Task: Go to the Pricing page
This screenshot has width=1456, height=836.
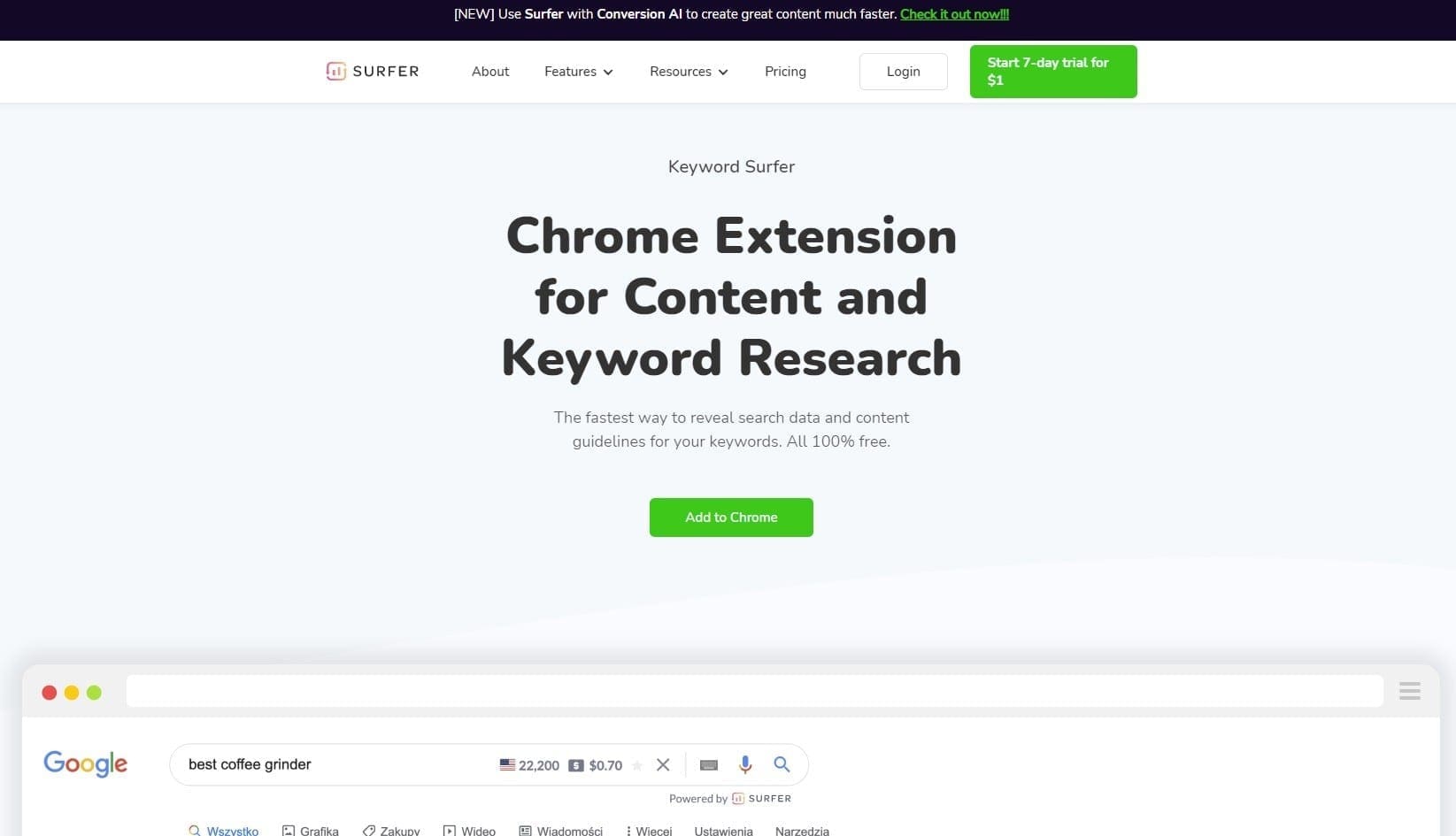Action: pos(785,72)
